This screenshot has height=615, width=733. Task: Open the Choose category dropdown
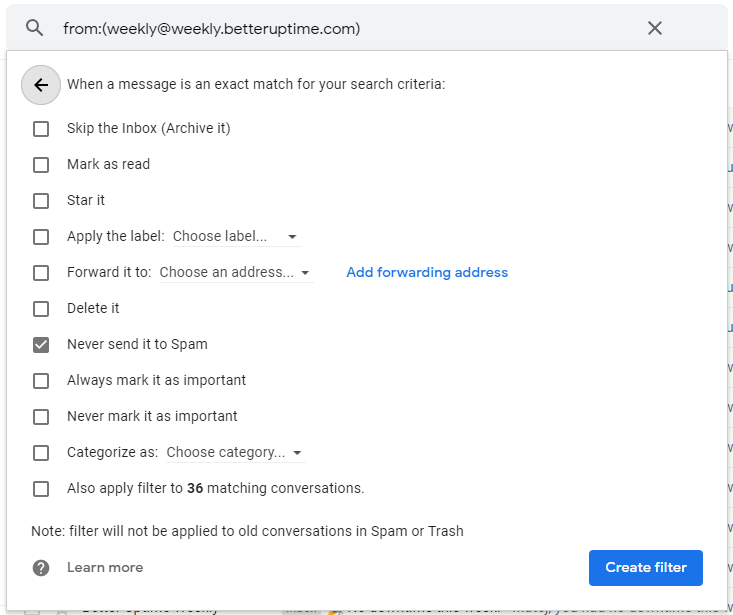tap(235, 453)
